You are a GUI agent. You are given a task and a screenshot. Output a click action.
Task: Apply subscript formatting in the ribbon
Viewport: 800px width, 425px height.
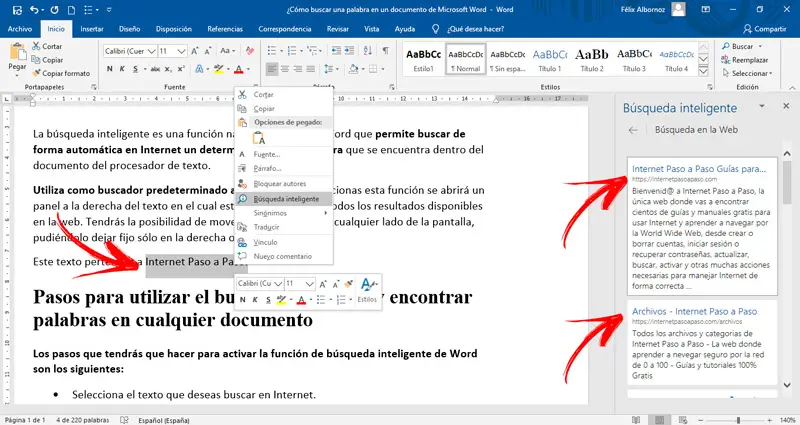168,69
